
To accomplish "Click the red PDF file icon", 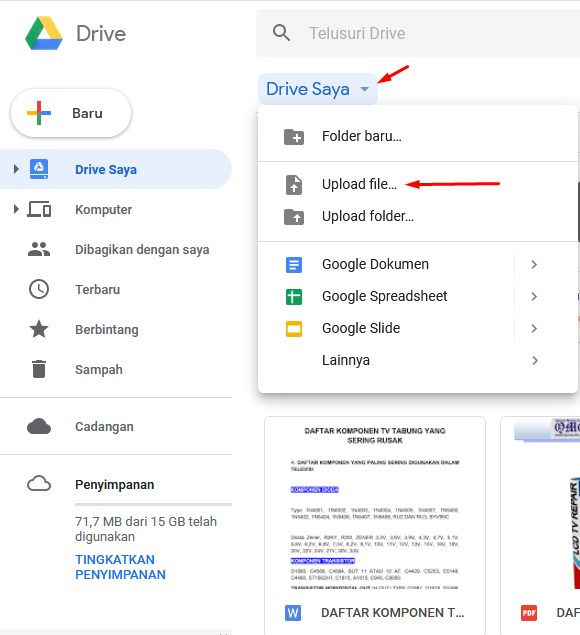I will pyautogui.click(x=529, y=613).
